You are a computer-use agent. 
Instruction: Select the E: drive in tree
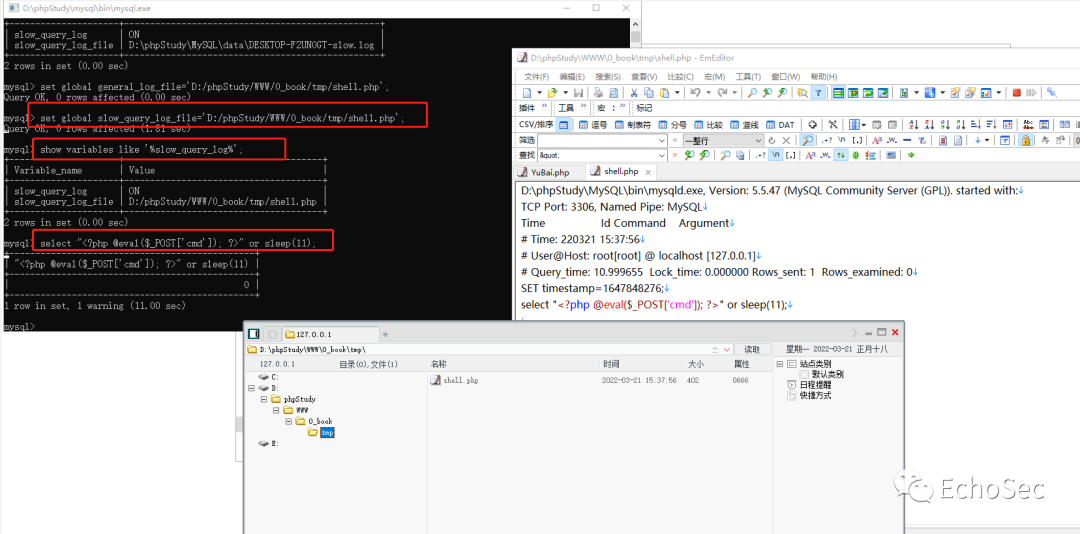268,443
